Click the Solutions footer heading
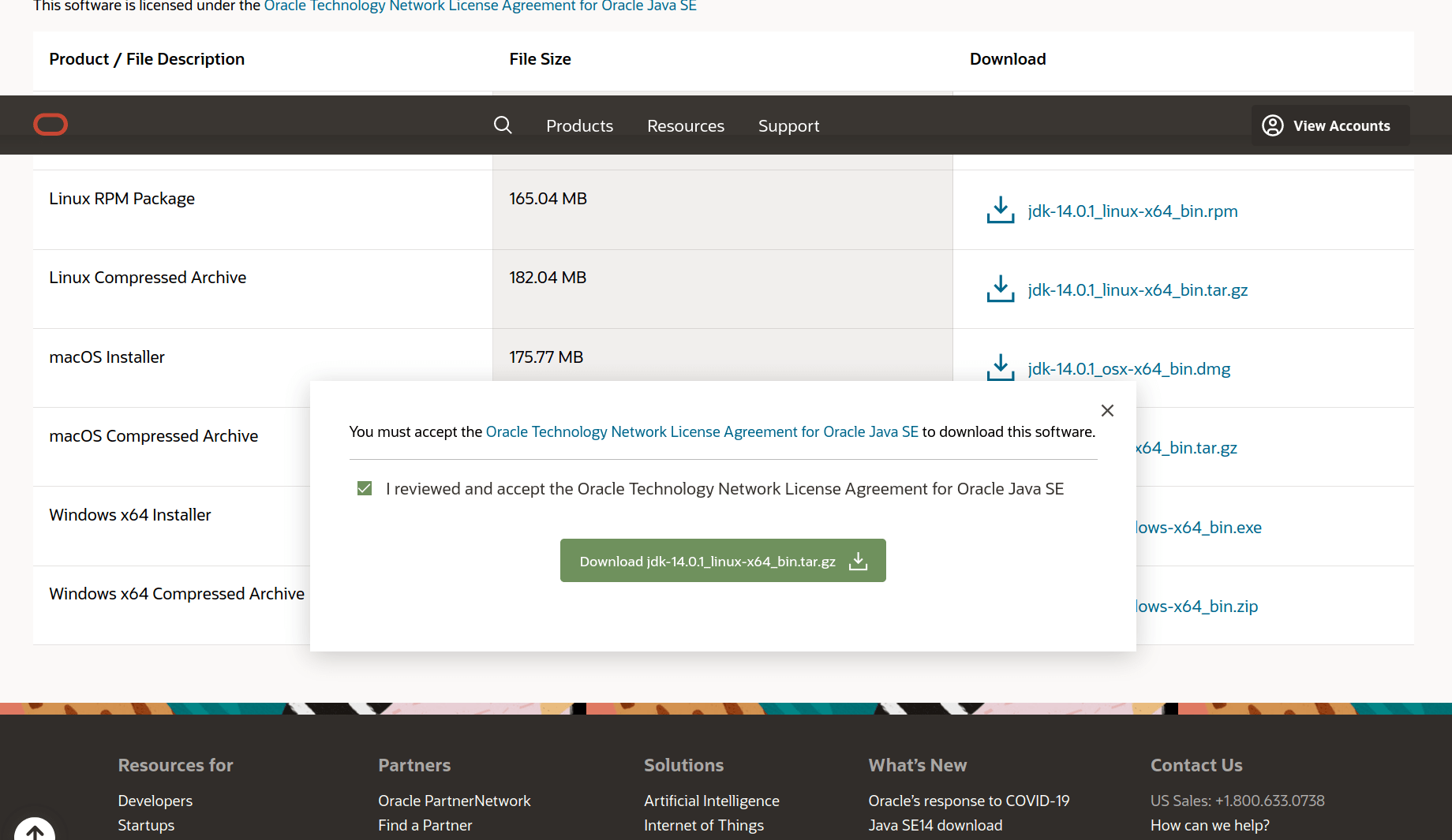This screenshot has height=840, width=1452. [683, 765]
